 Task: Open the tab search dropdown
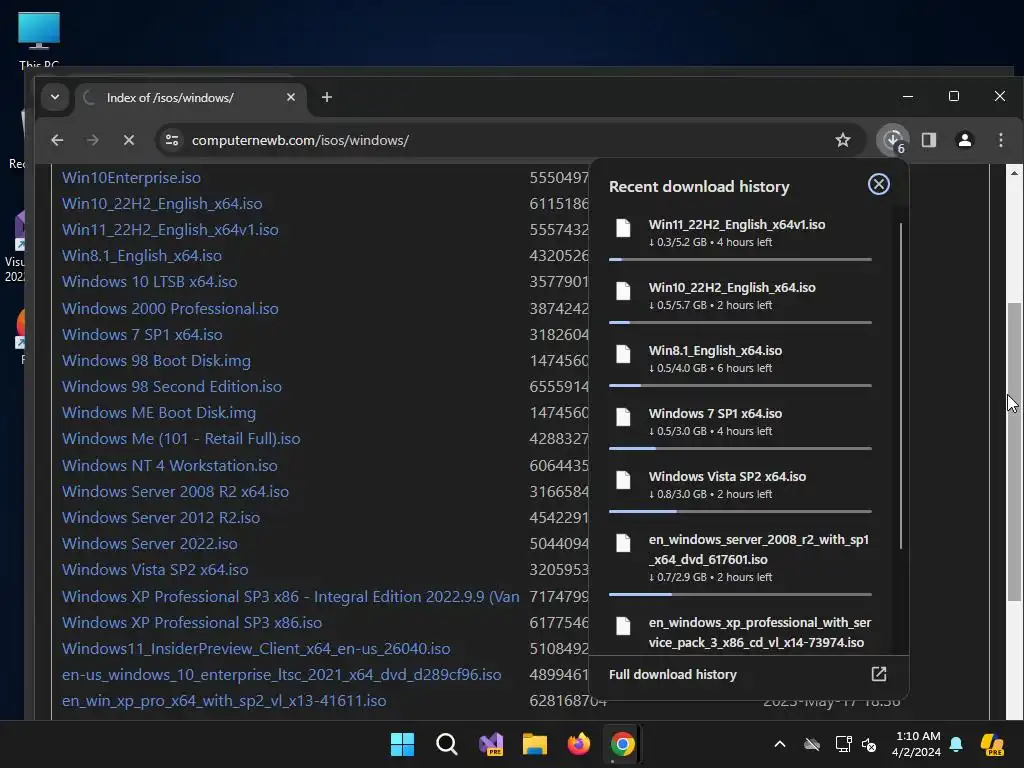point(55,97)
